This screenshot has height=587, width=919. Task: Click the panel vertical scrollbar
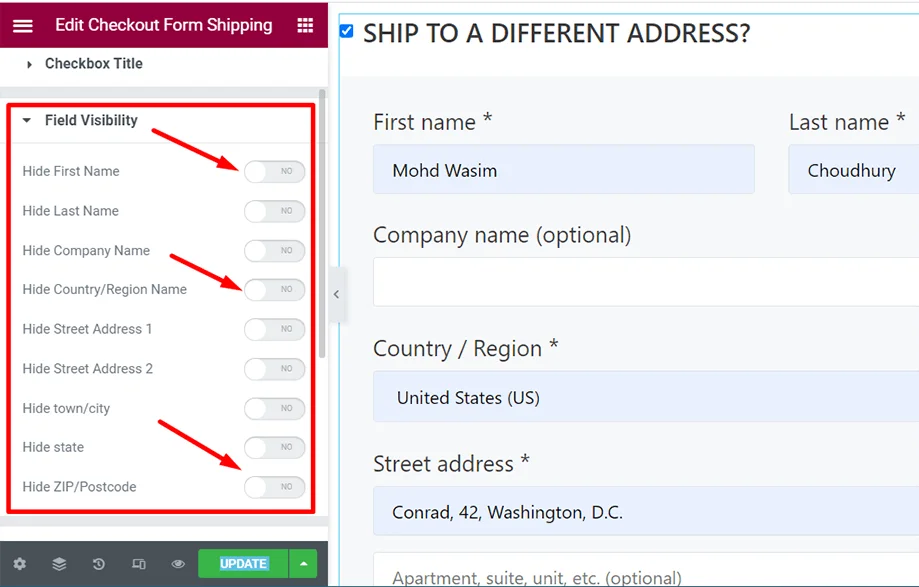coord(322,224)
